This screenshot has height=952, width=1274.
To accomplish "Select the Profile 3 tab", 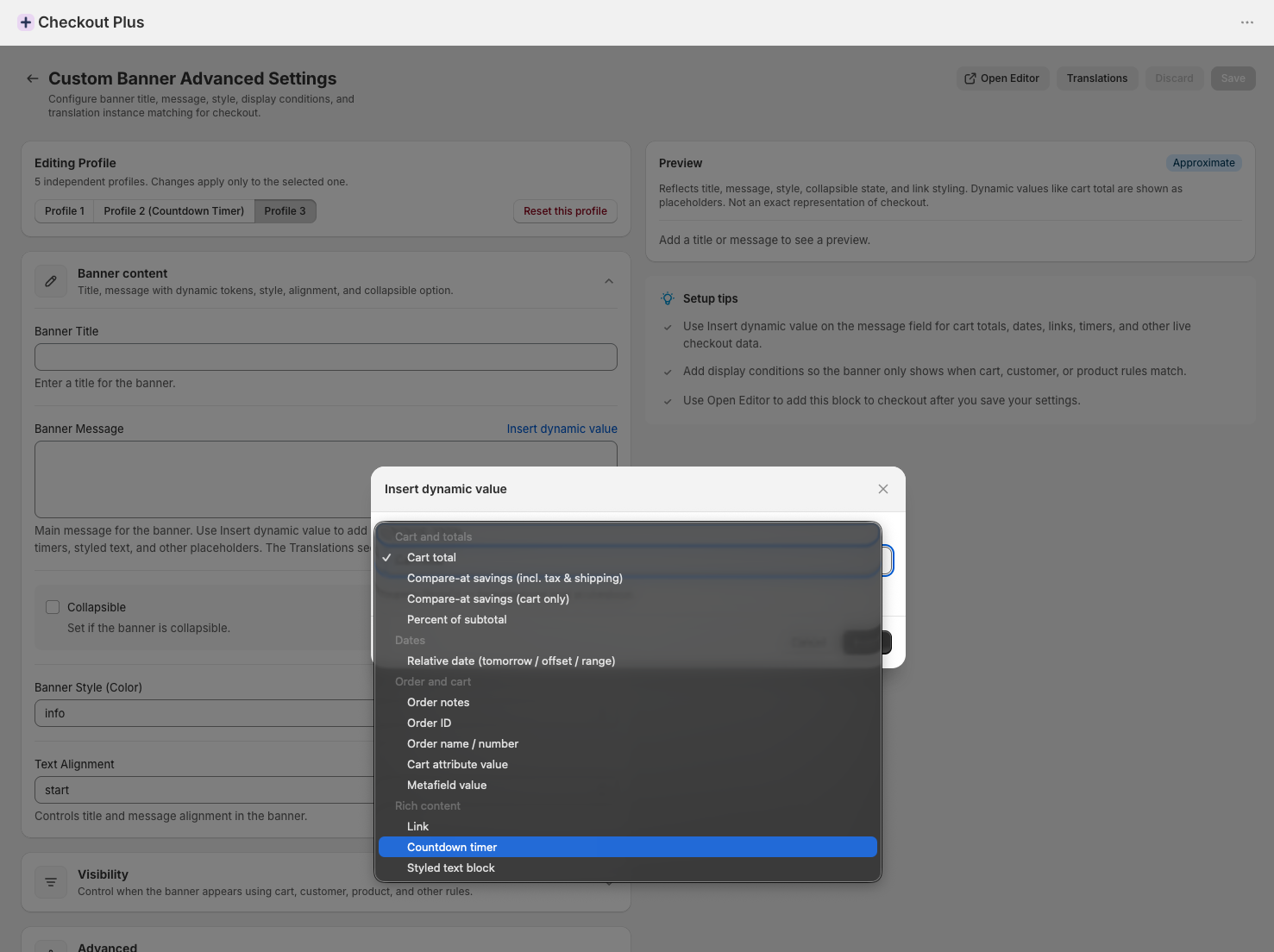I will (x=285, y=211).
